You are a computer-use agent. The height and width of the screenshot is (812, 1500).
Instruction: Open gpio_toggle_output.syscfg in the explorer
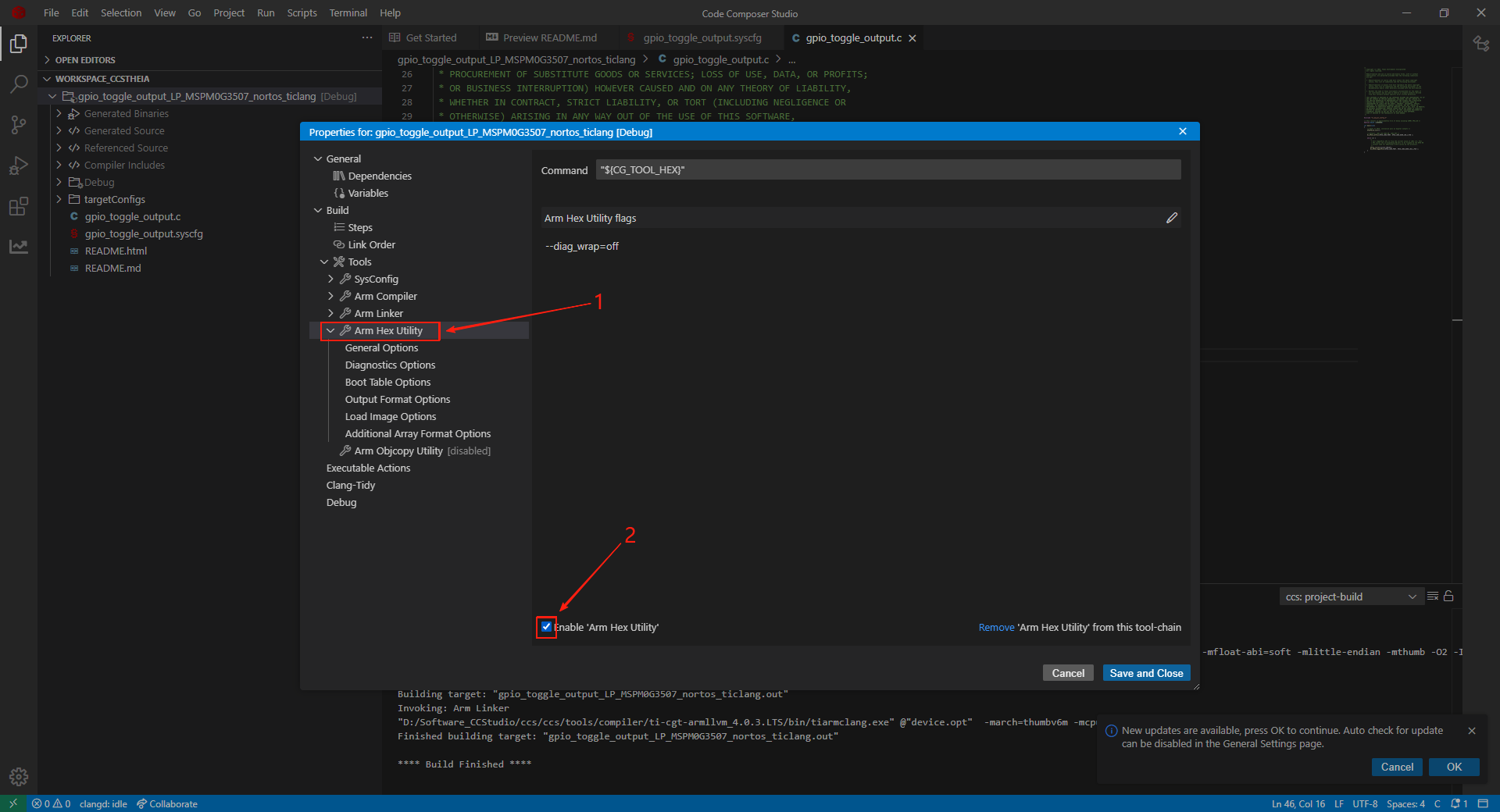click(x=144, y=233)
